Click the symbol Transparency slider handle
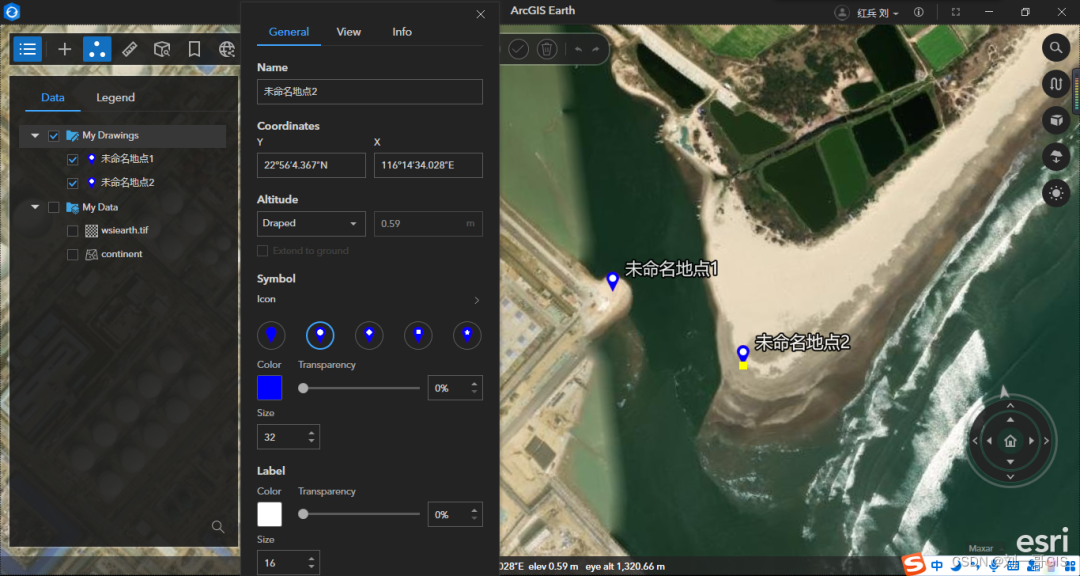The height and width of the screenshot is (576, 1080). (303, 388)
